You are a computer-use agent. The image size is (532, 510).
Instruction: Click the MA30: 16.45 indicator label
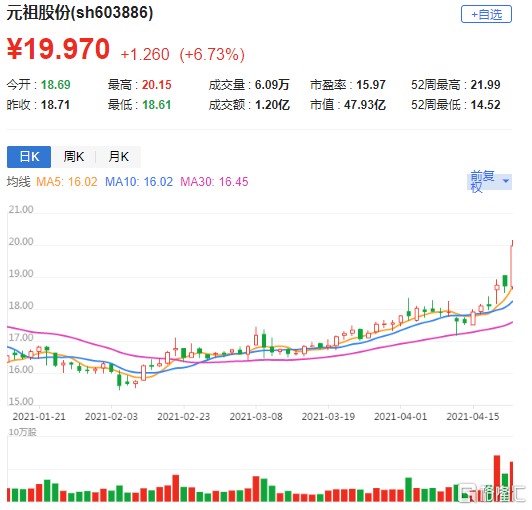(x=214, y=182)
